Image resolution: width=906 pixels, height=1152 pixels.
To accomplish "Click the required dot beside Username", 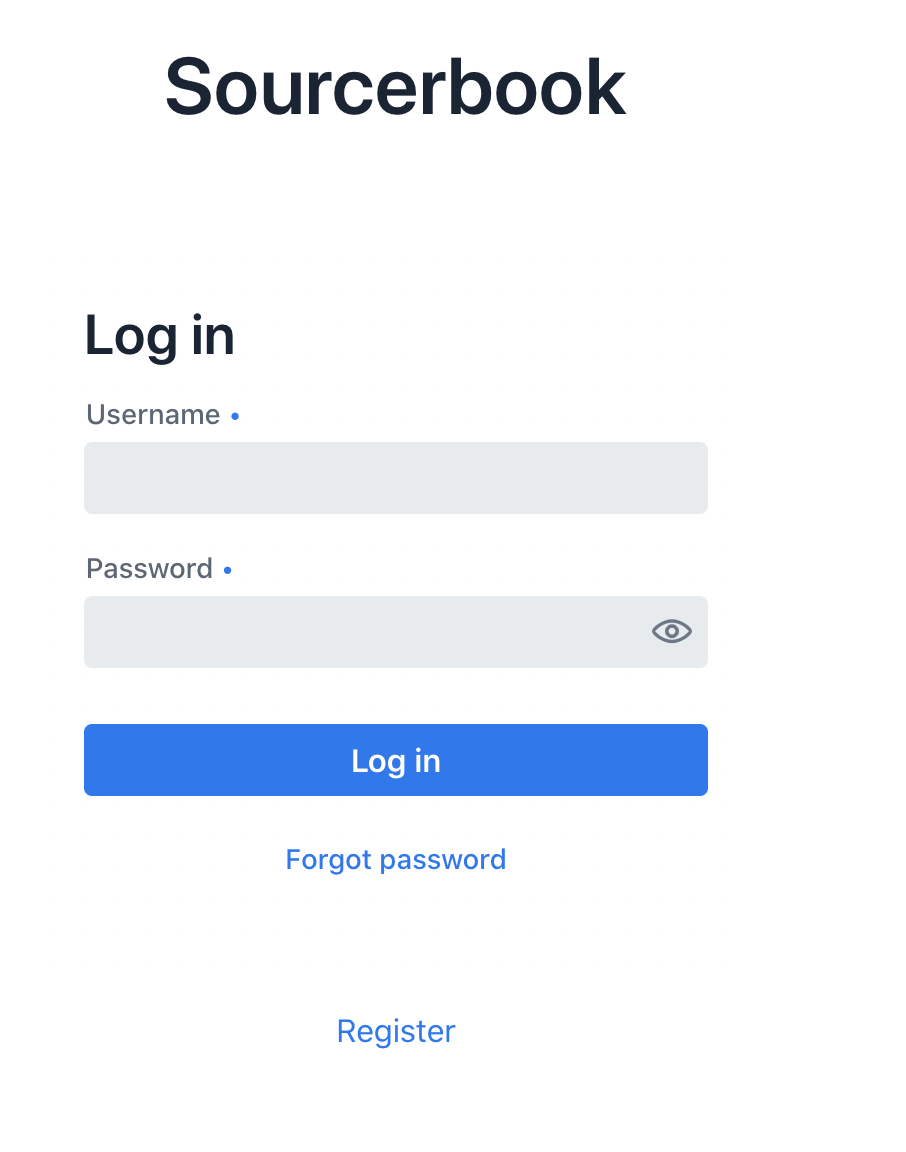I will (x=235, y=416).
